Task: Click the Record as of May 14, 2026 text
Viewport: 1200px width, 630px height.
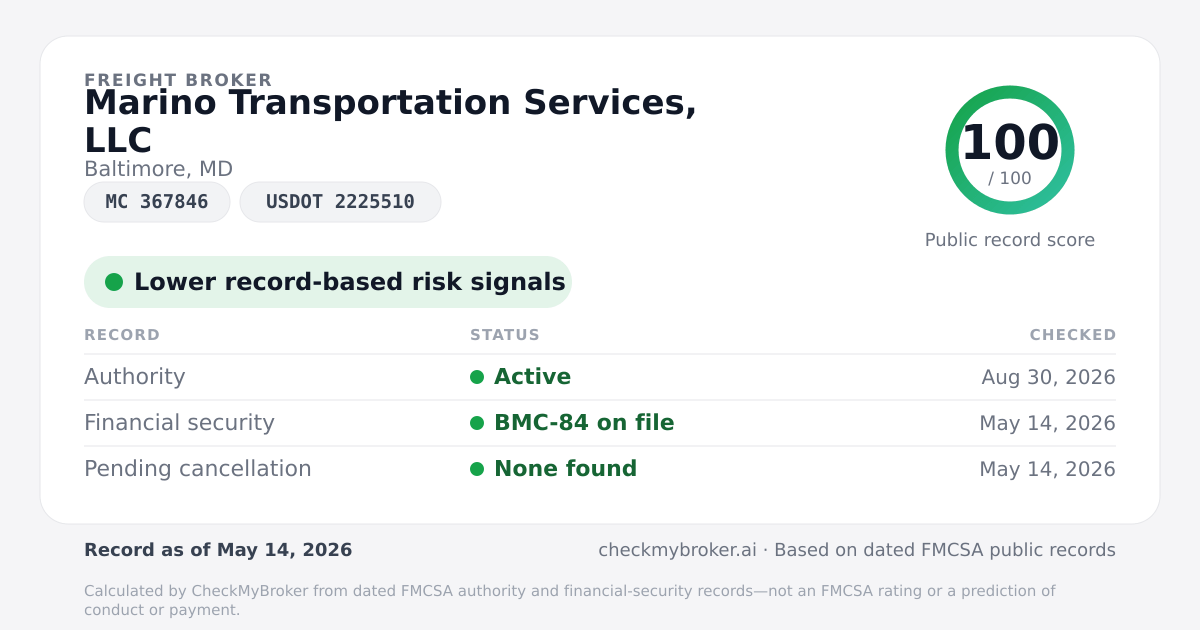Action: [218, 550]
